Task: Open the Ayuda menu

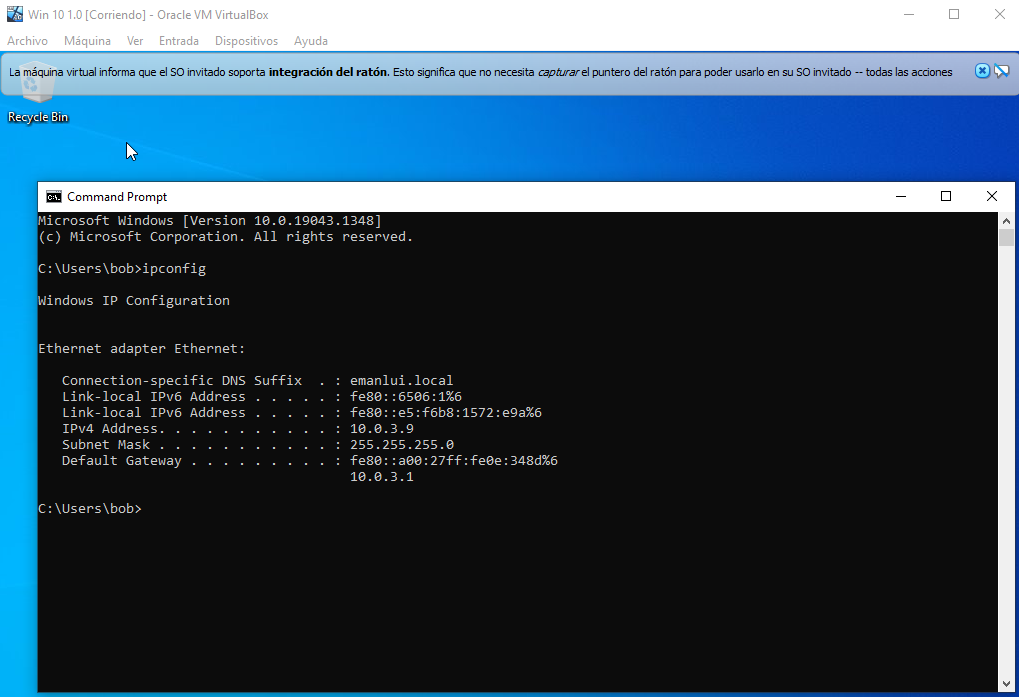Action: point(311,41)
